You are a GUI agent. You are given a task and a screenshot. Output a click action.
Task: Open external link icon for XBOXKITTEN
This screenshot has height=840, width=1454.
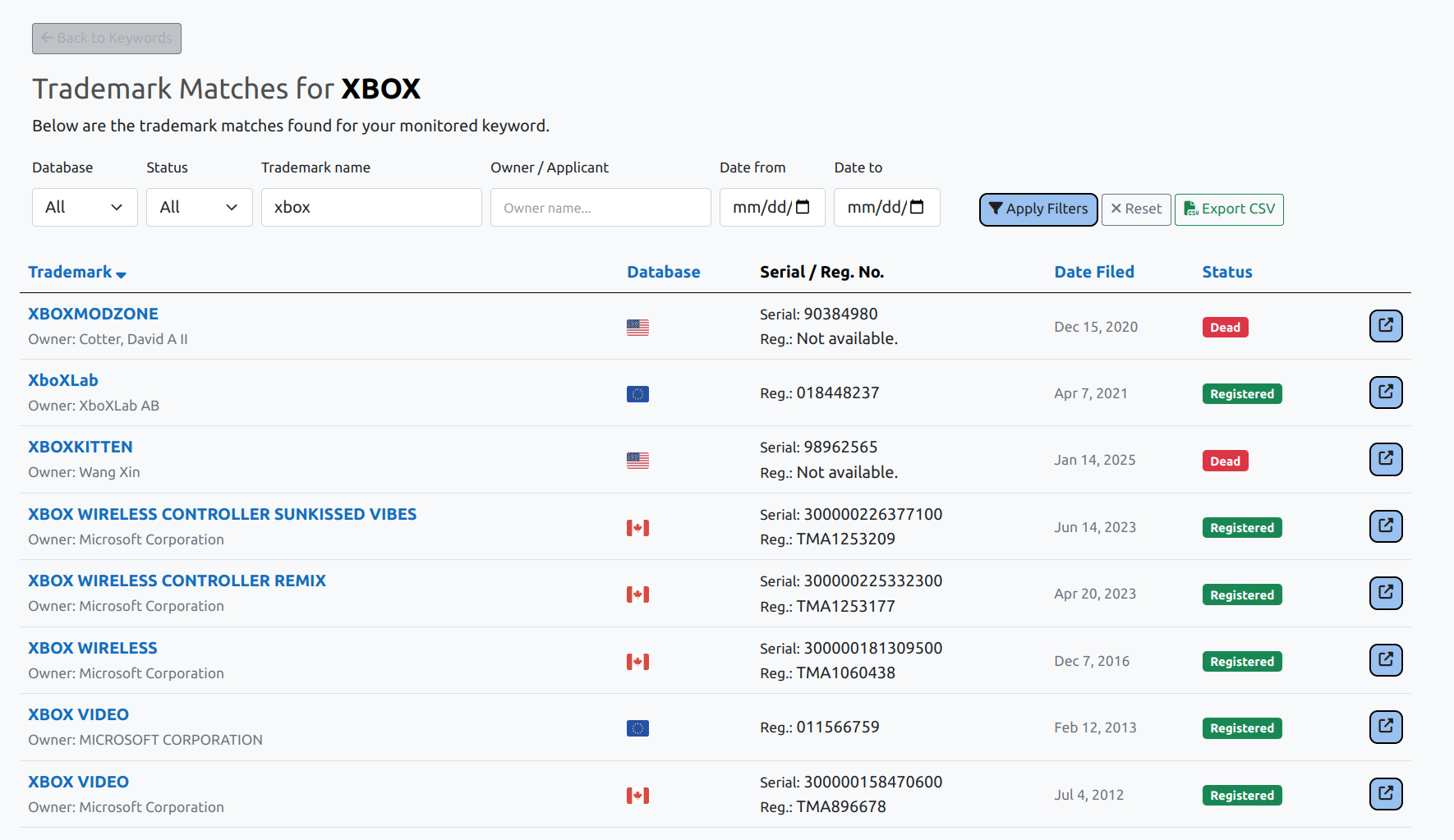pyautogui.click(x=1386, y=459)
